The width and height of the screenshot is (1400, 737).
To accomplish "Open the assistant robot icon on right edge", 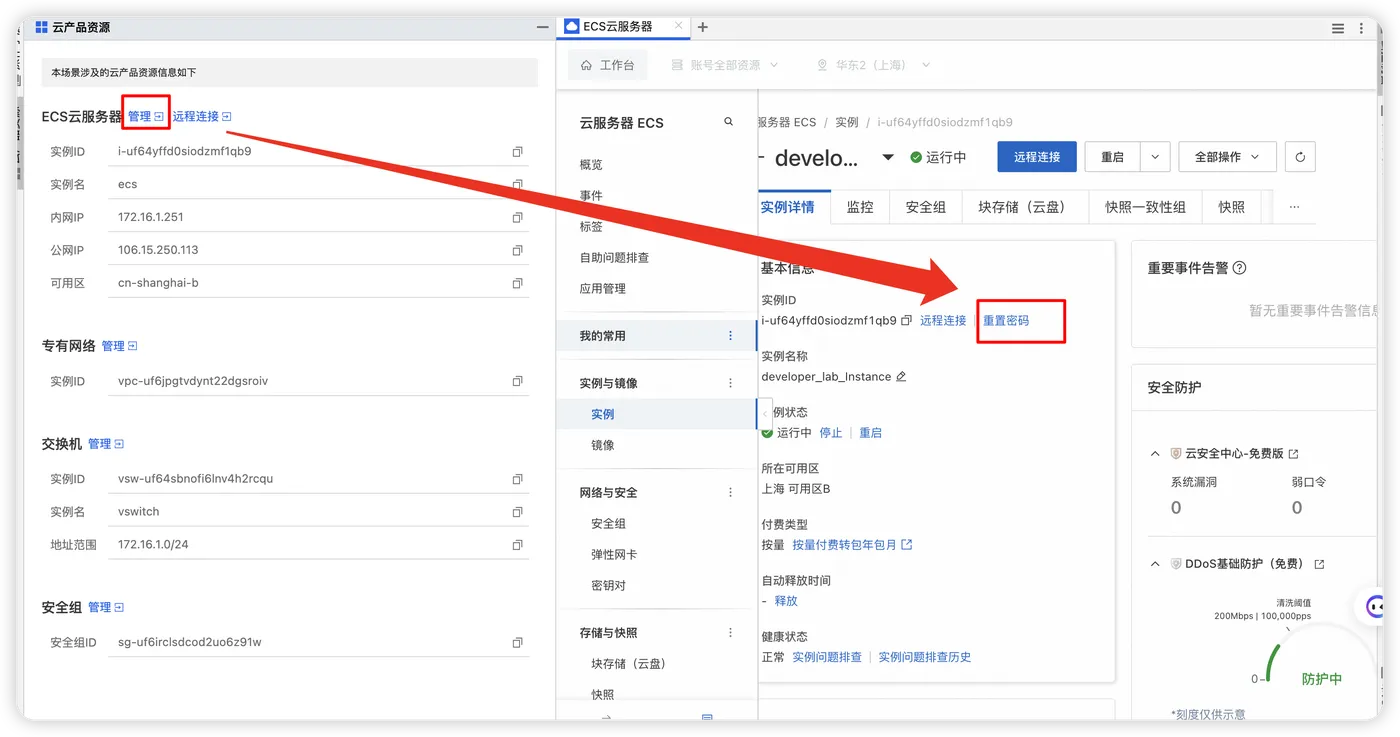I will tap(1375, 606).
